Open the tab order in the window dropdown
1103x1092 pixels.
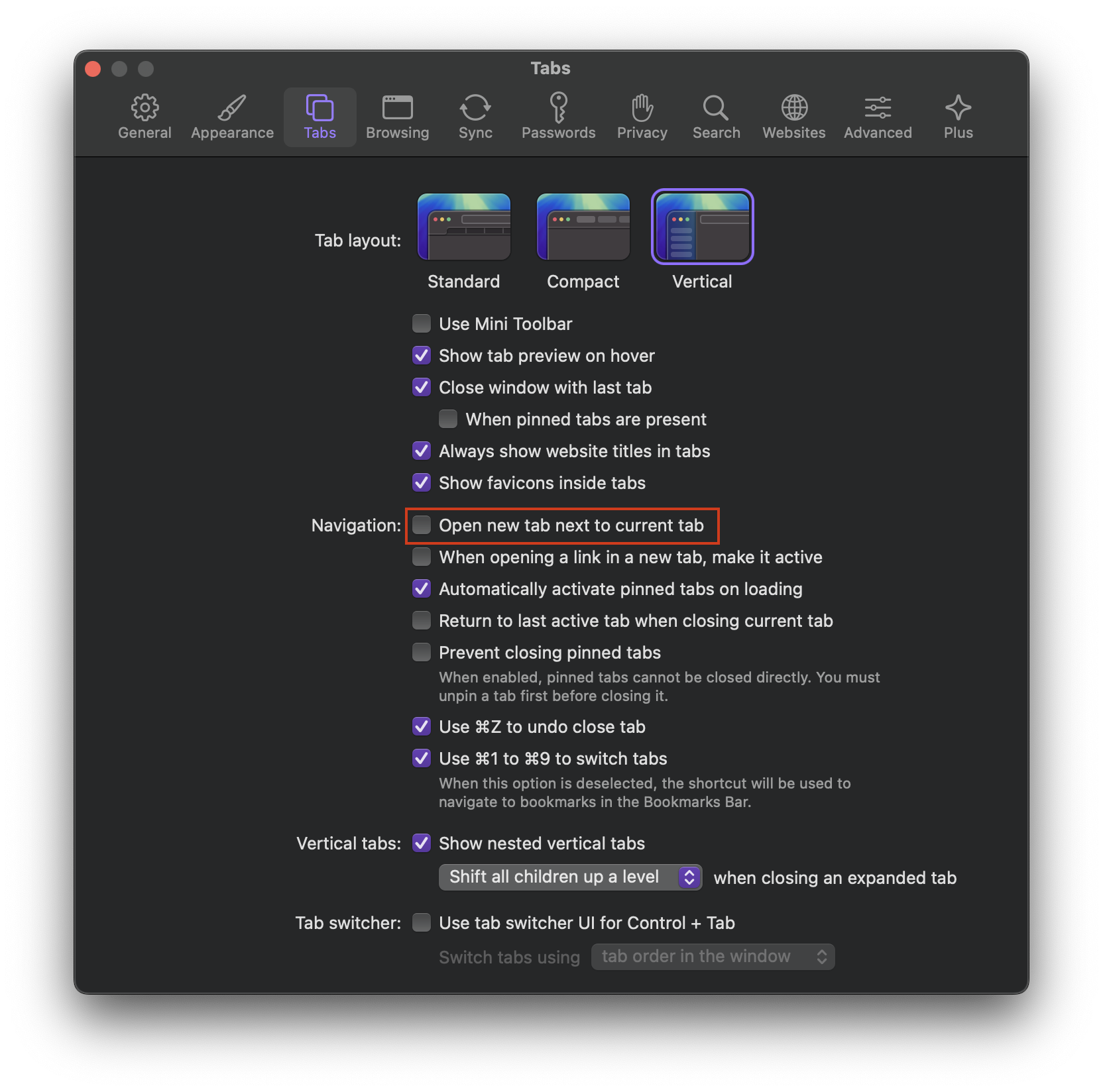(713, 957)
